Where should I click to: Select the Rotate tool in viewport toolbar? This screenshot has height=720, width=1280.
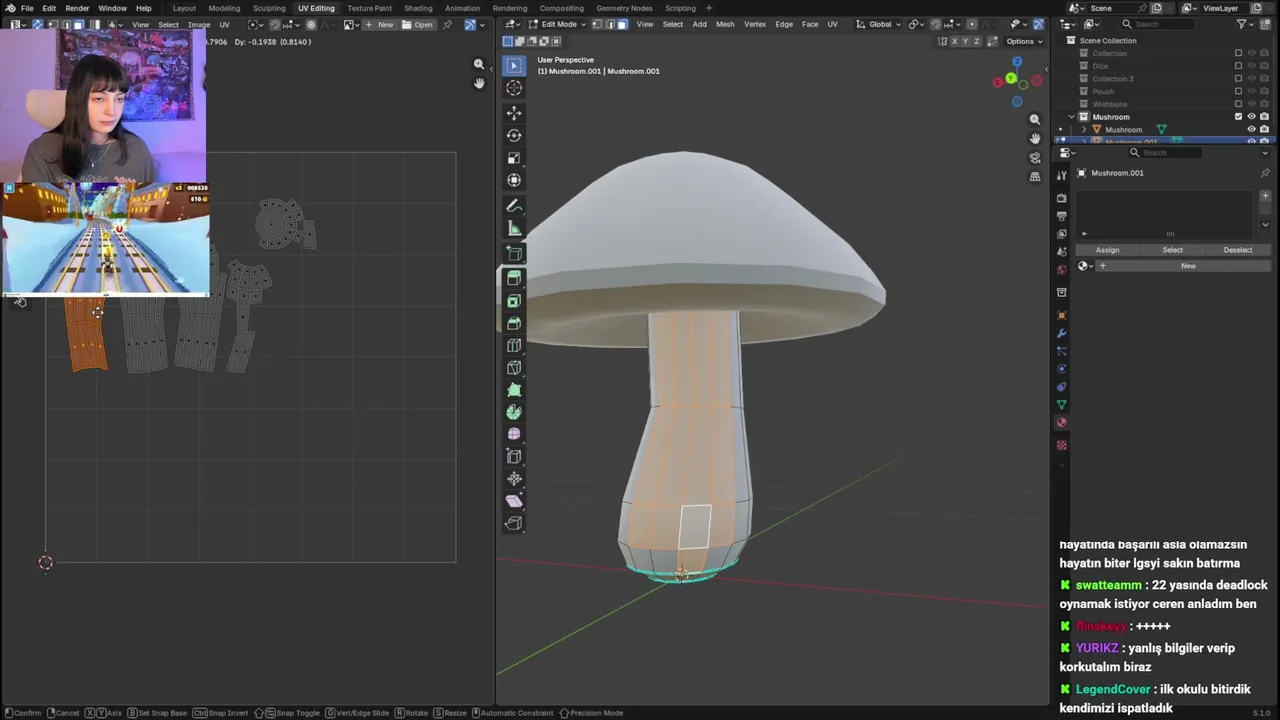click(514, 135)
